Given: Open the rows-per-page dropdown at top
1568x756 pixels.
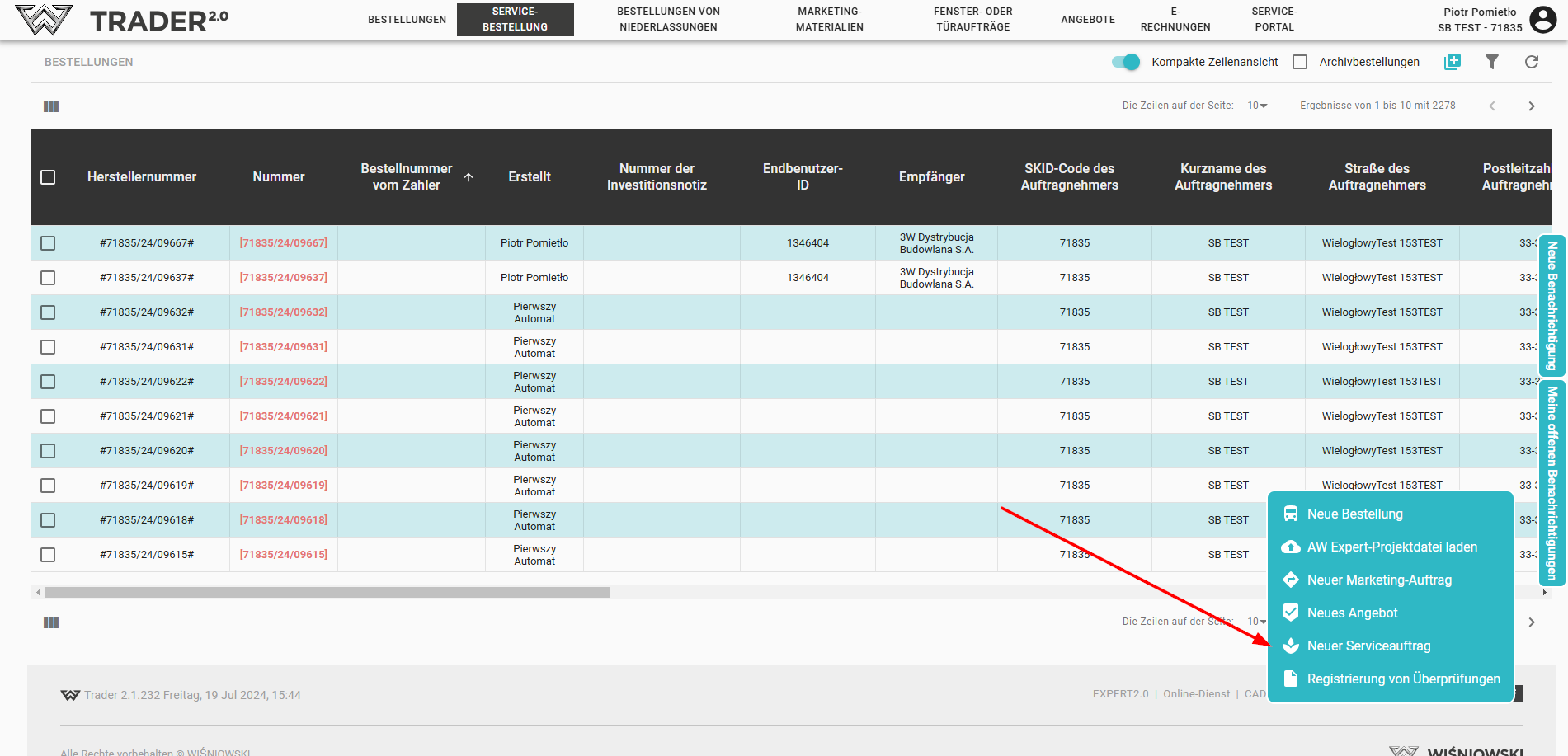Looking at the screenshot, I should [x=1257, y=106].
